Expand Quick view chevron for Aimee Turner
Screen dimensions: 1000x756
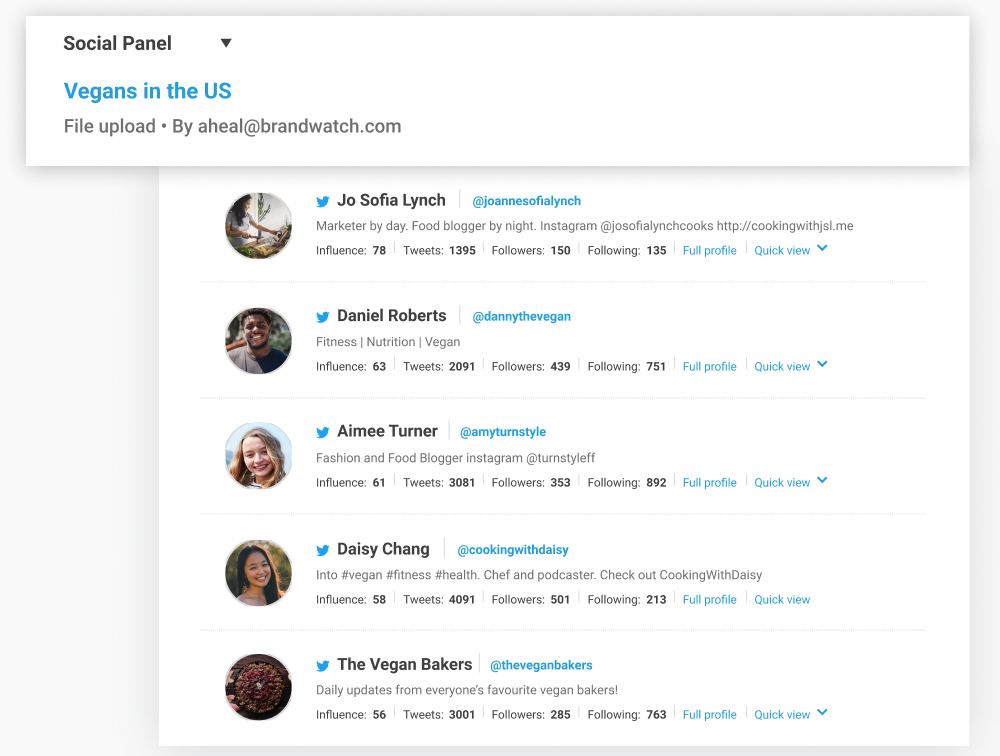click(822, 480)
